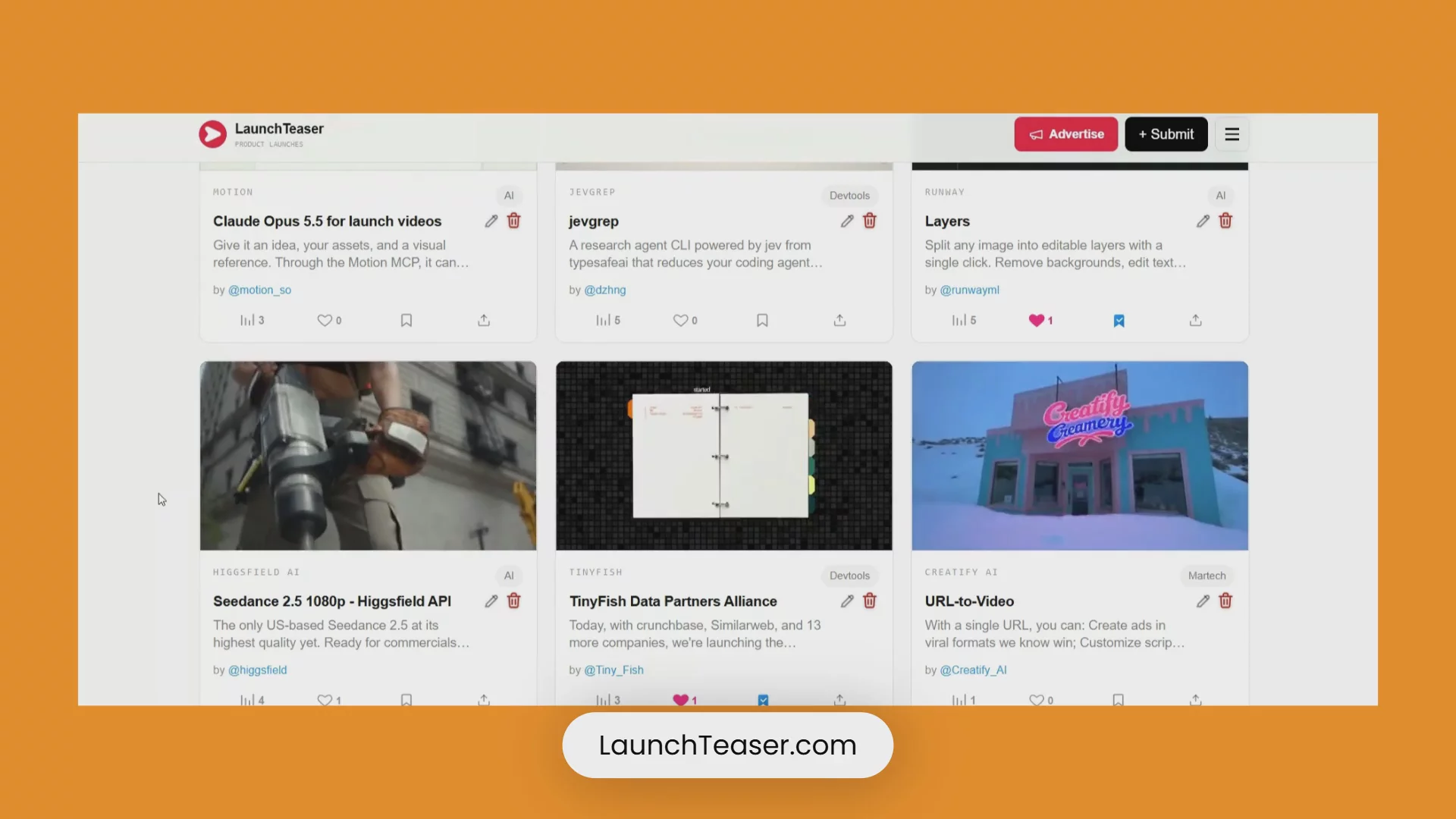Remove bookmark from the Layers post

tap(1119, 321)
